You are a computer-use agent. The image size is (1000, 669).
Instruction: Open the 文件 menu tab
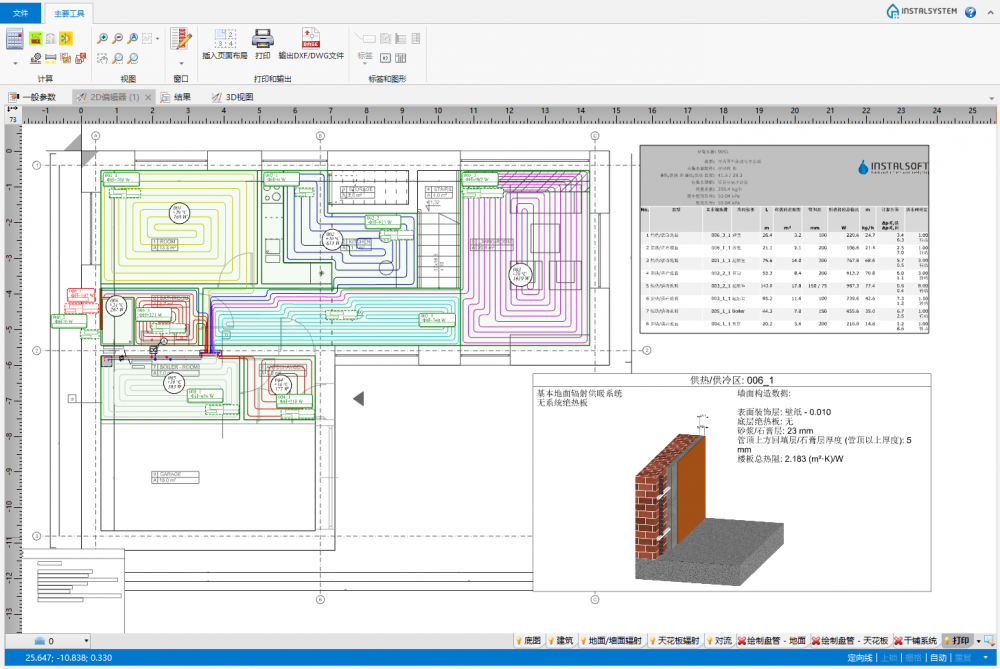[20, 13]
